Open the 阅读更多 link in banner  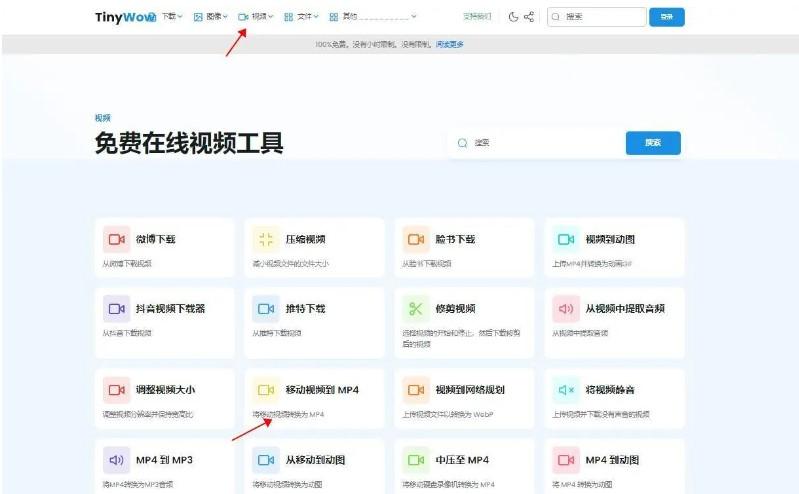click(x=449, y=44)
